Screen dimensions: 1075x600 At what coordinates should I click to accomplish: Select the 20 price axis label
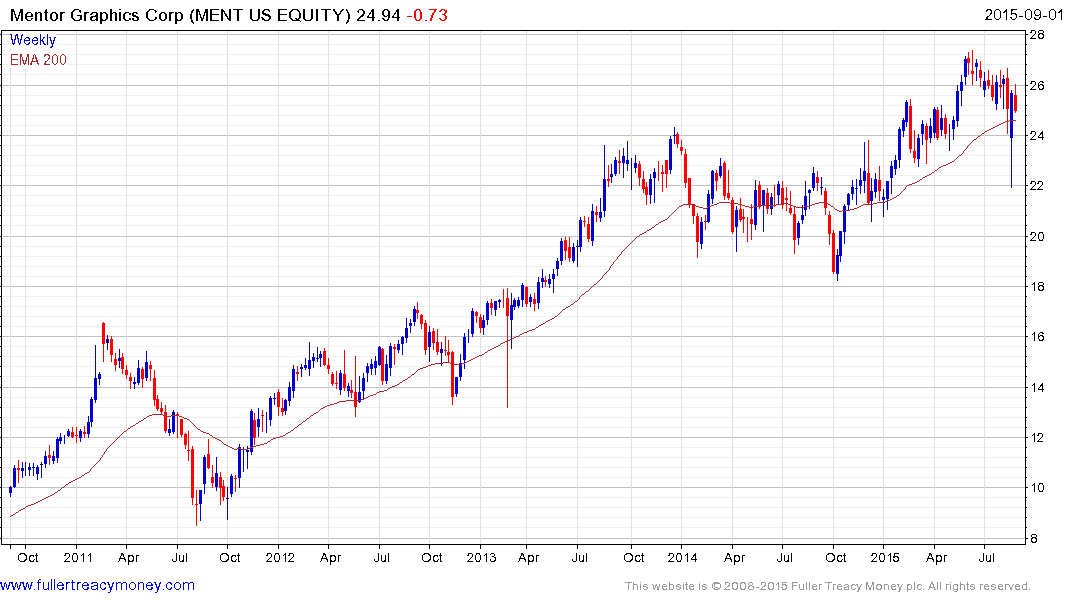pos(1037,237)
